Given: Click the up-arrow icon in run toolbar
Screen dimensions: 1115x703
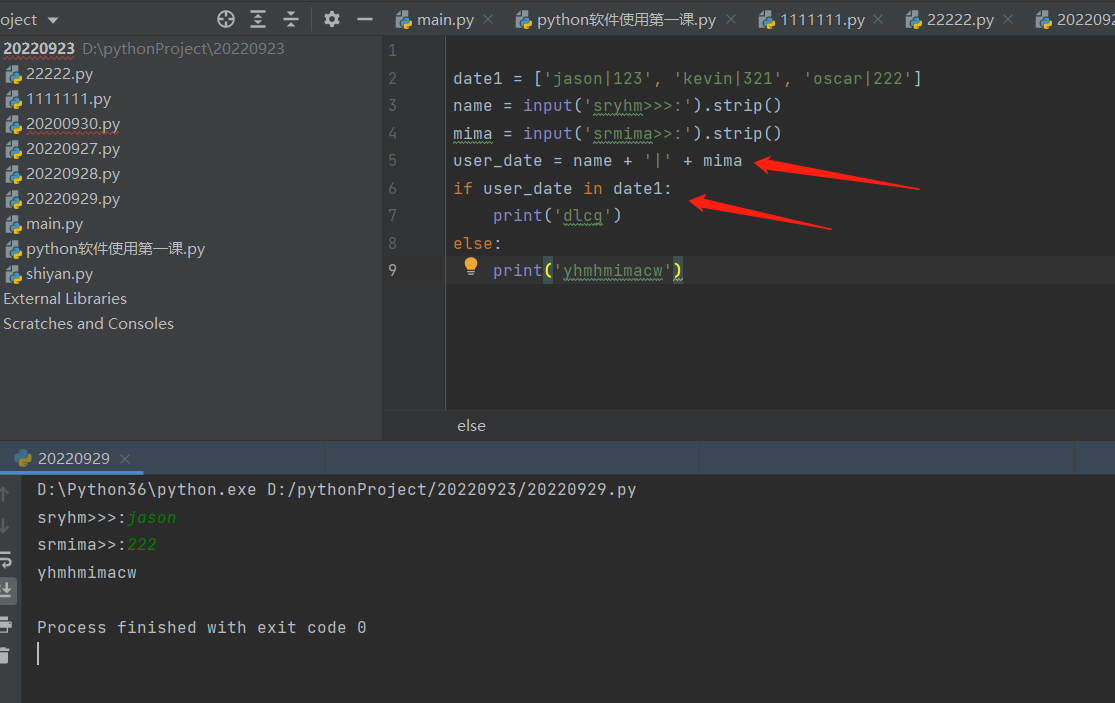Looking at the screenshot, I should [5, 493].
